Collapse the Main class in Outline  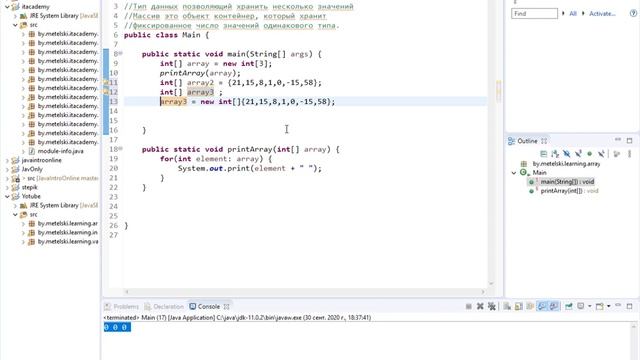[x=514, y=173]
